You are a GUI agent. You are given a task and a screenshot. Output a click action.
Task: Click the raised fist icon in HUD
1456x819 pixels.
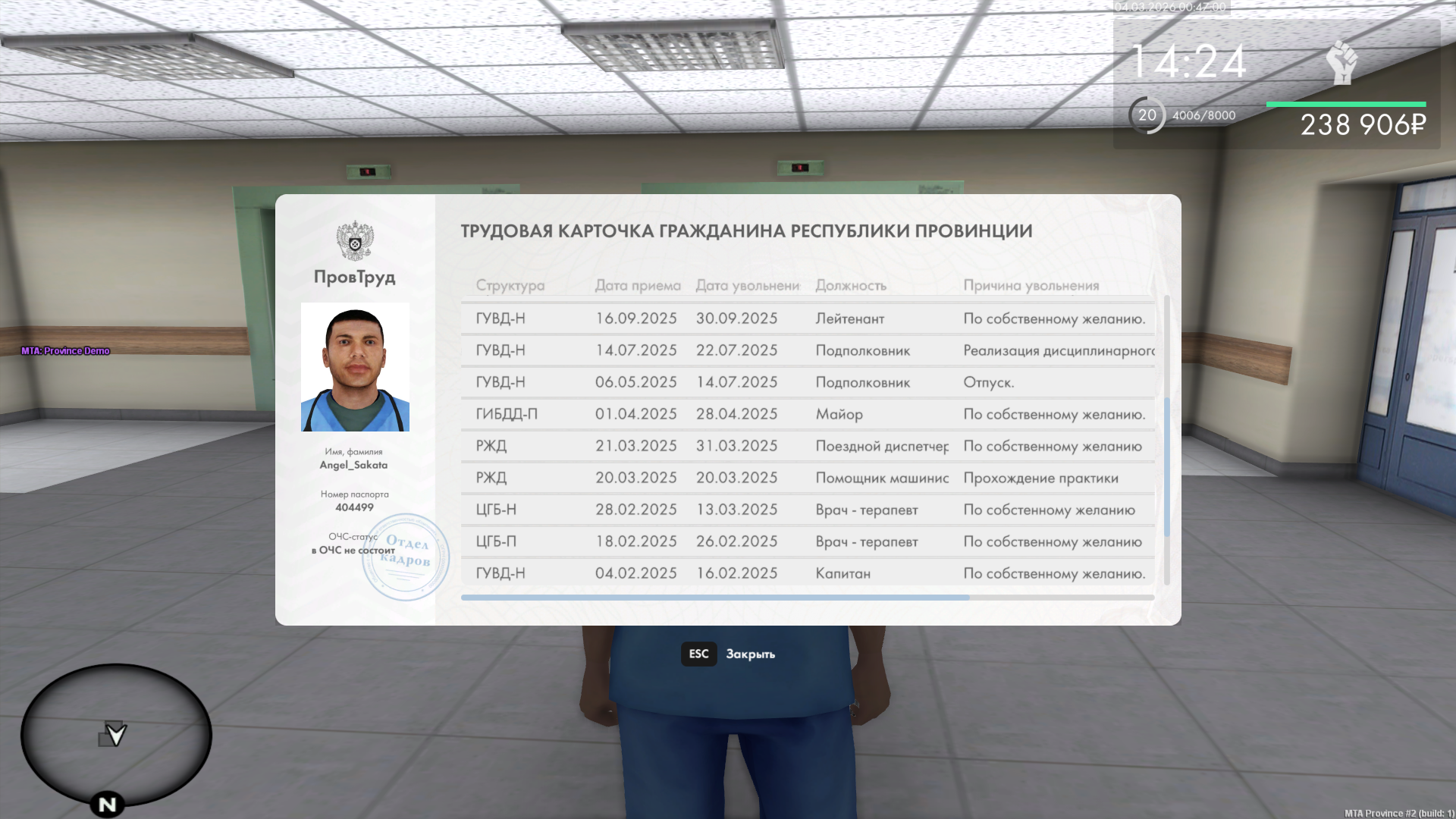1341,63
